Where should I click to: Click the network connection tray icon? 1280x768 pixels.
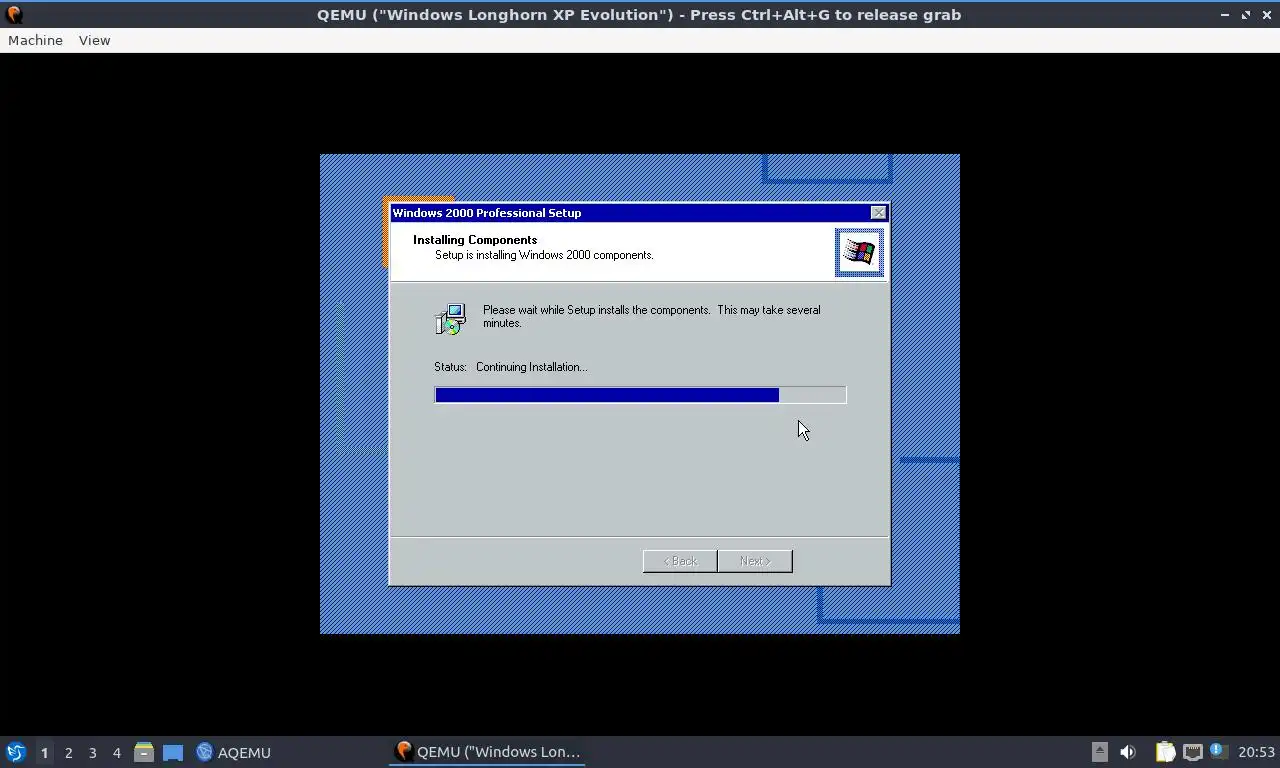click(1192, 752)
